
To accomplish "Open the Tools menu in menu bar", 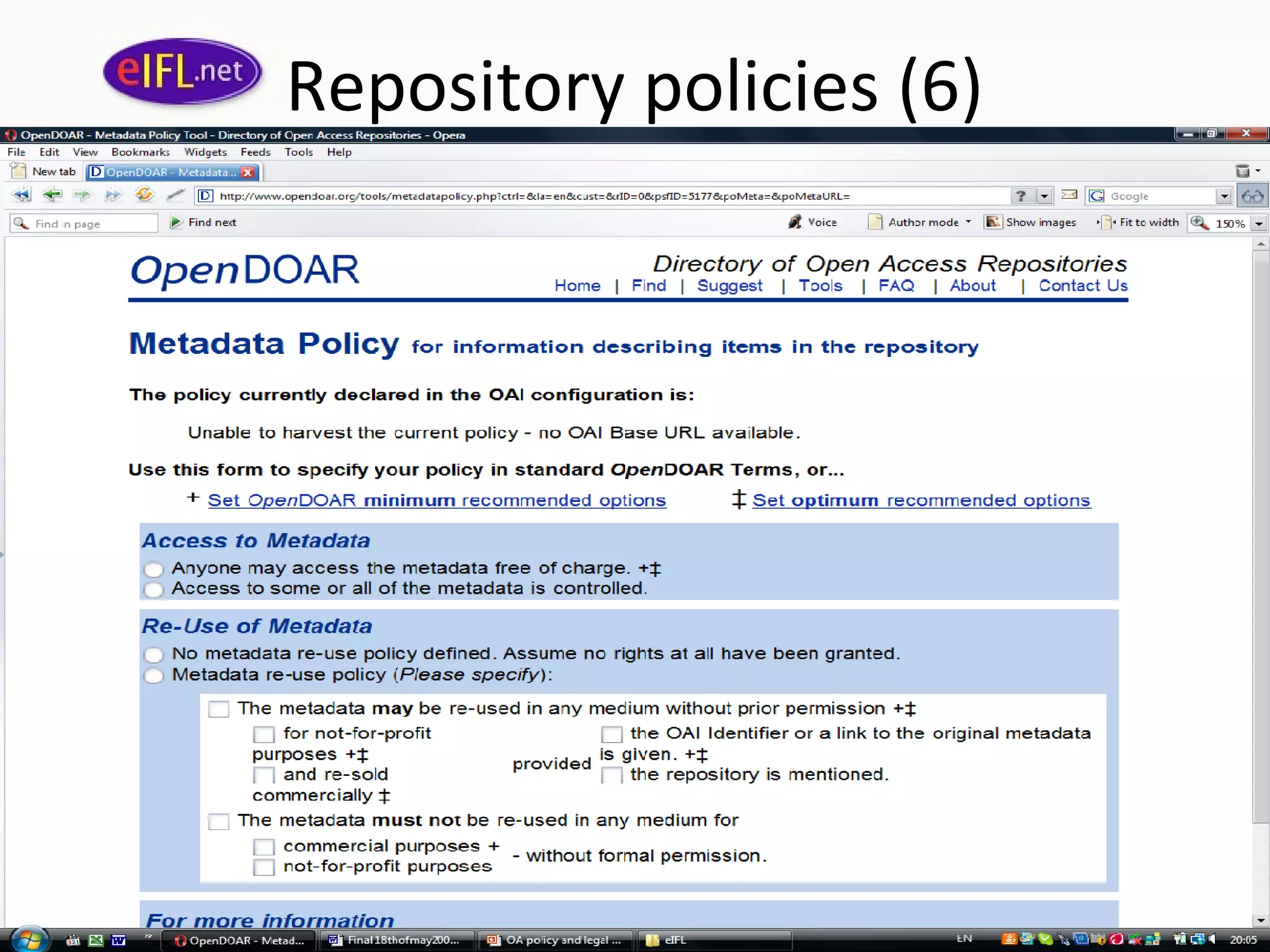I will click(x=298, y=152).
